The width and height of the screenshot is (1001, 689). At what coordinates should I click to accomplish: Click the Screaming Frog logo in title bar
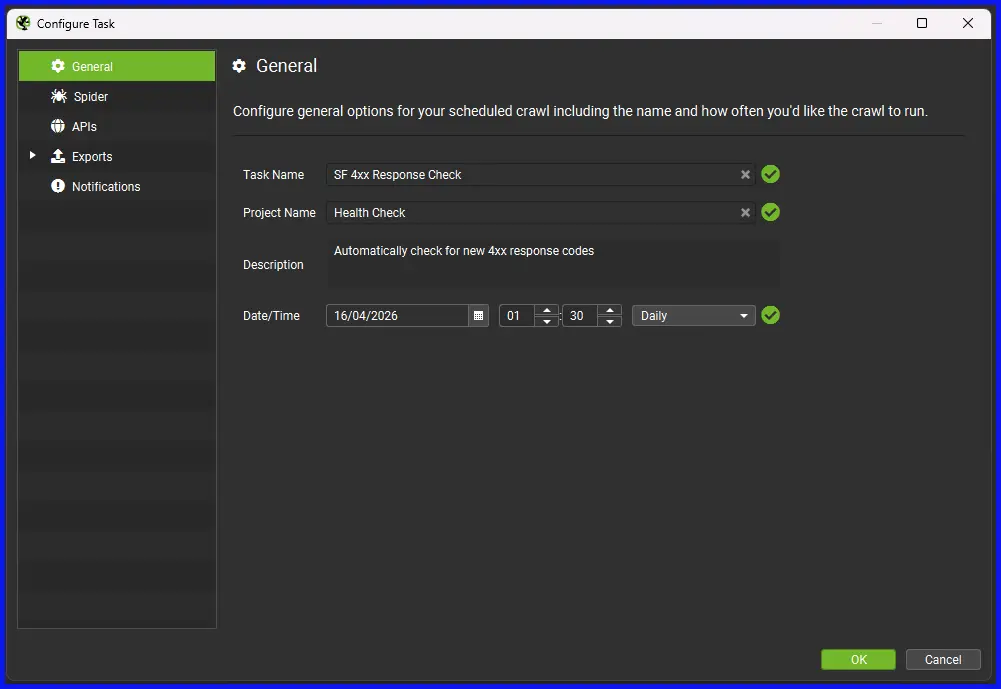click(23, 23)
